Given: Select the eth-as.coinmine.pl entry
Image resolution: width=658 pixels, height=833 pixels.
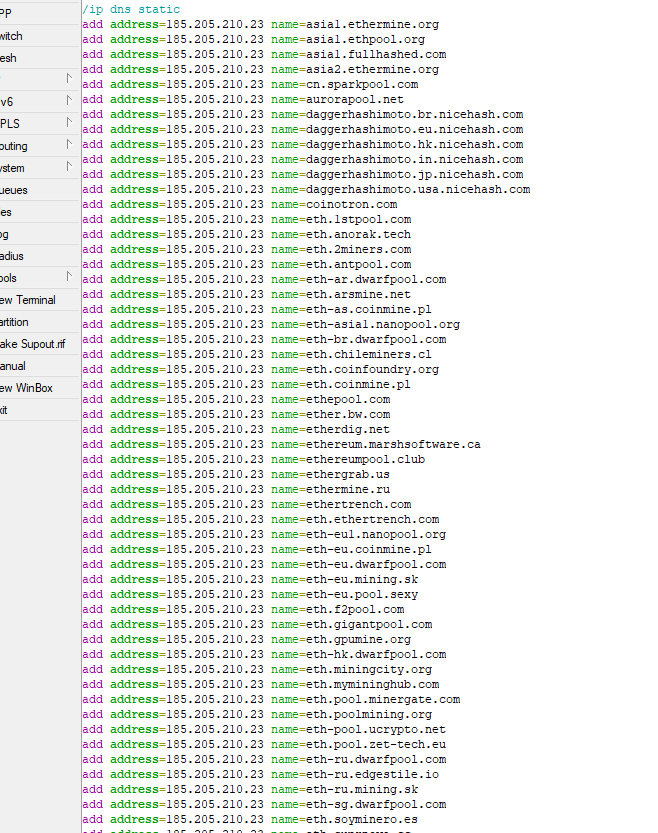Looking at the screenshot, I should (x=257, y=309).
